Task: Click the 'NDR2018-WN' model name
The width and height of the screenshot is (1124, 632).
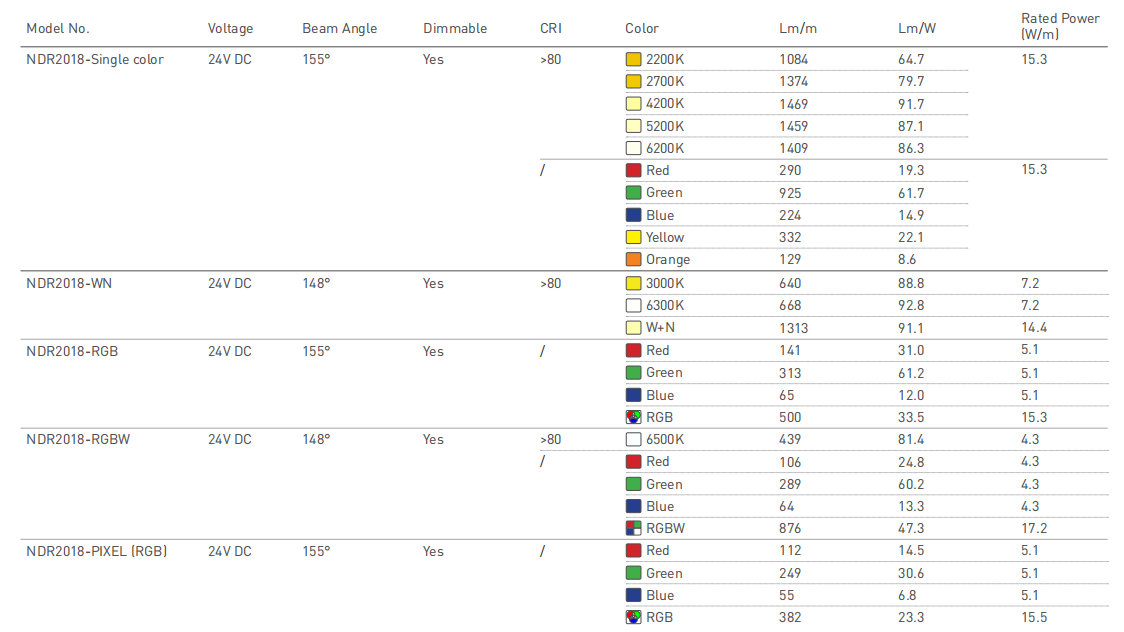Action: (69, 283)
